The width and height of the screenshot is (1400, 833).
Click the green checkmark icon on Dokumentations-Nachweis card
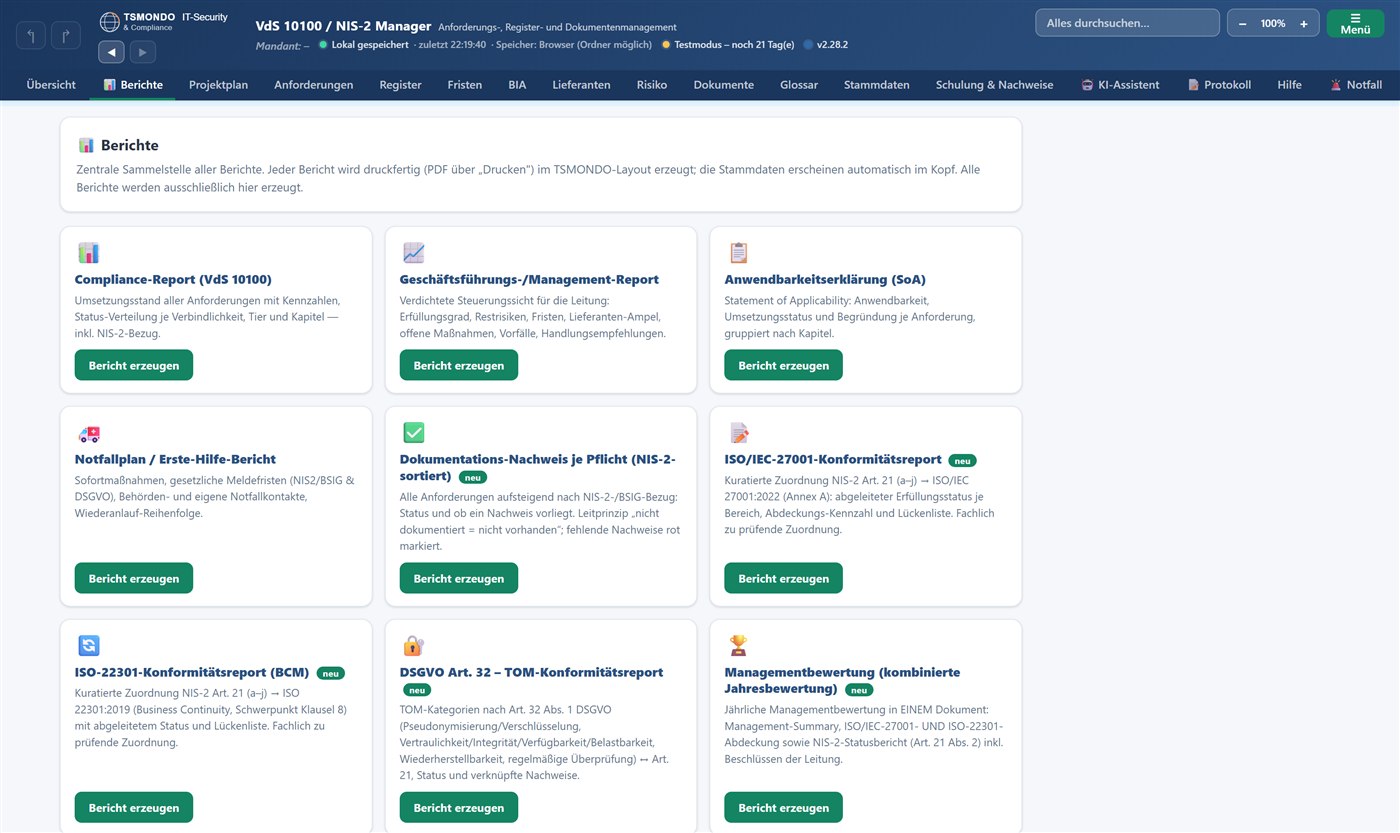(414, 433)
